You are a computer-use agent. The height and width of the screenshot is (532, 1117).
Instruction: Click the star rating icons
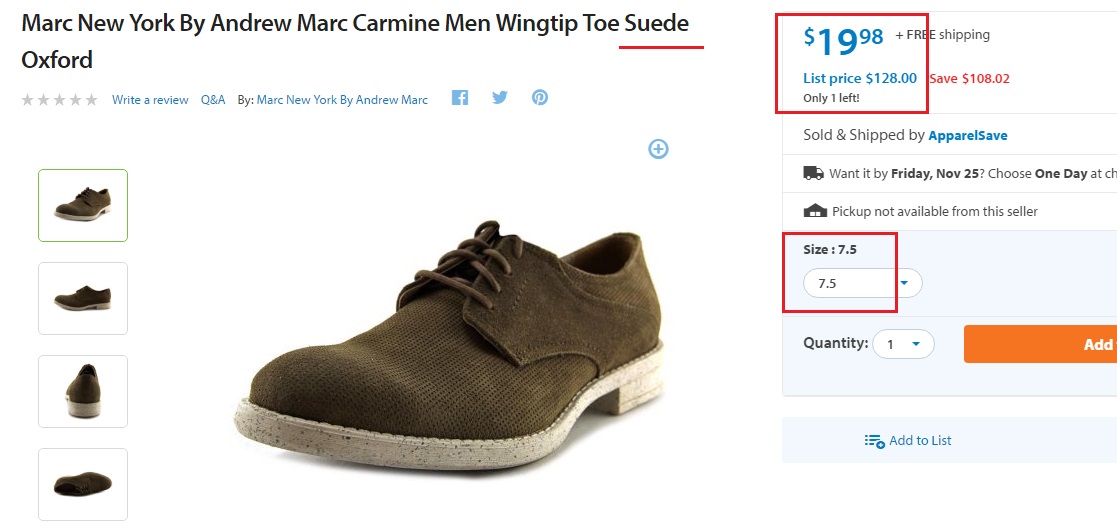[x=60, y=100]
